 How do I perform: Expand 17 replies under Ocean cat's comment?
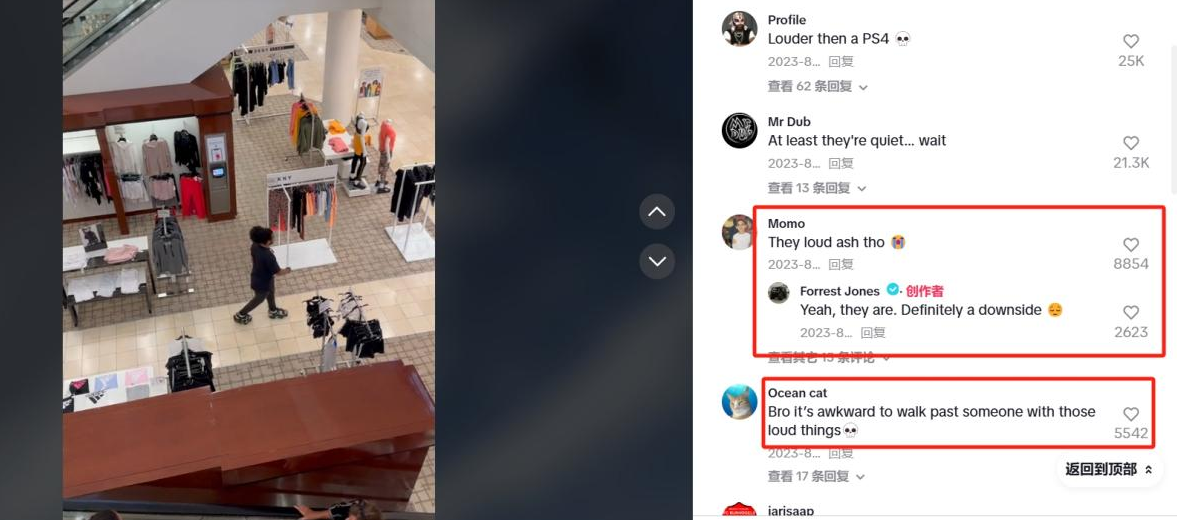click(x=817, y=476)
